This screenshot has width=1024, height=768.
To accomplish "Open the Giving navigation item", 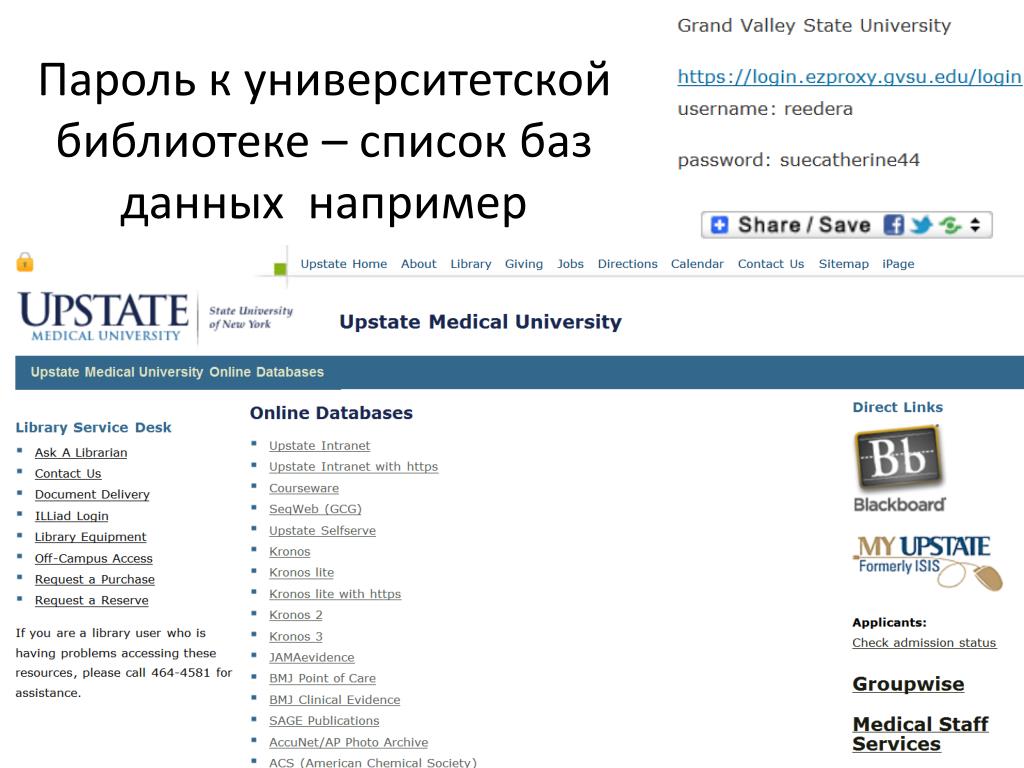I will [524, 264].
